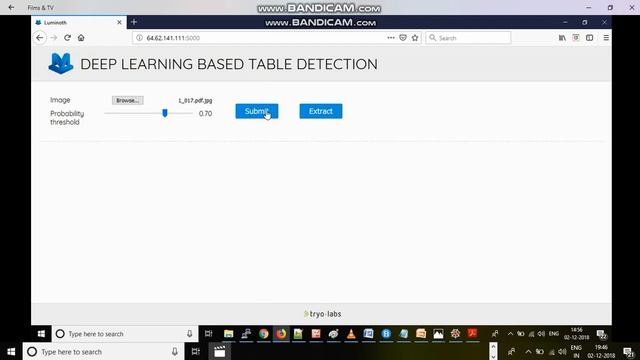The image size is (640, 360).
Task: Open the Windows Start menu on bottom taskbar
Action: pos(11,351)
